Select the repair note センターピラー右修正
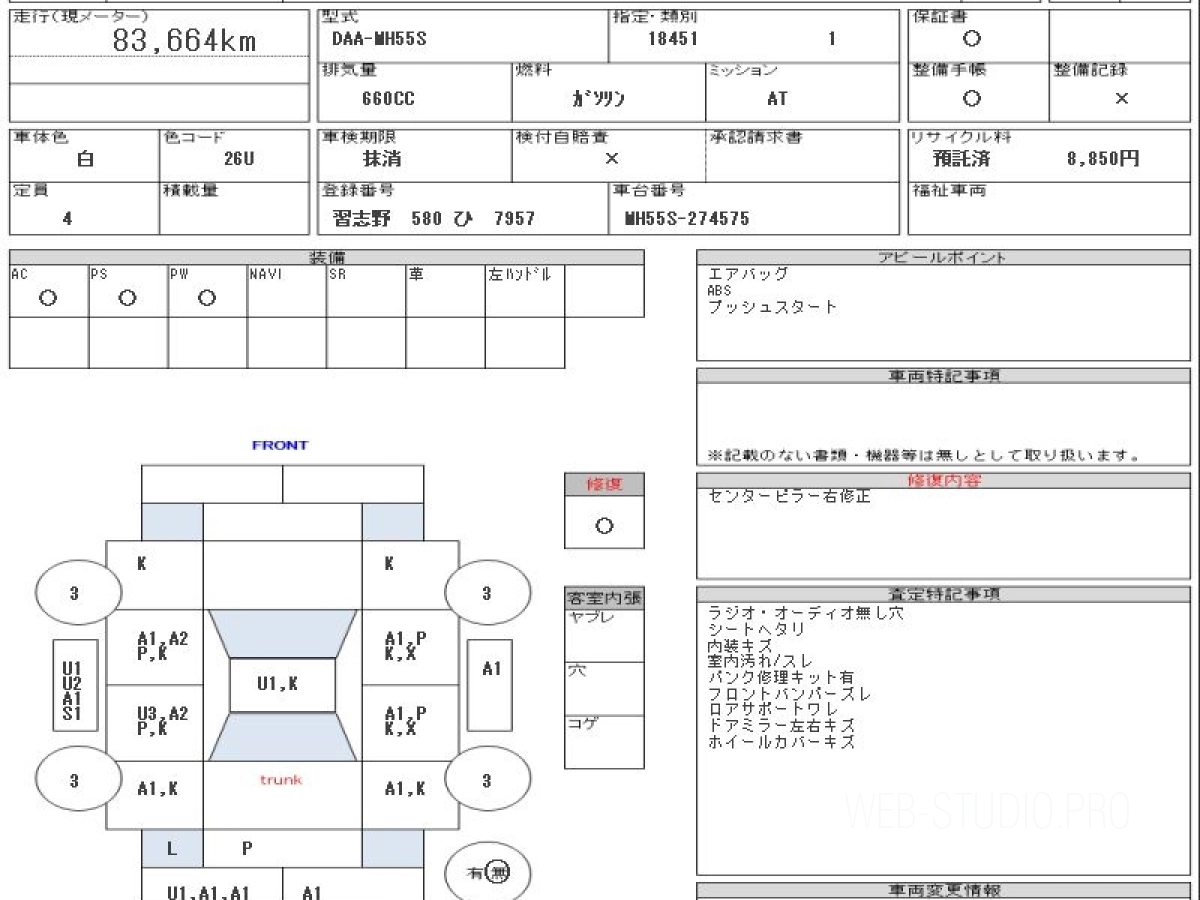The image size is (1200, 900). click(x=790, y=496)
